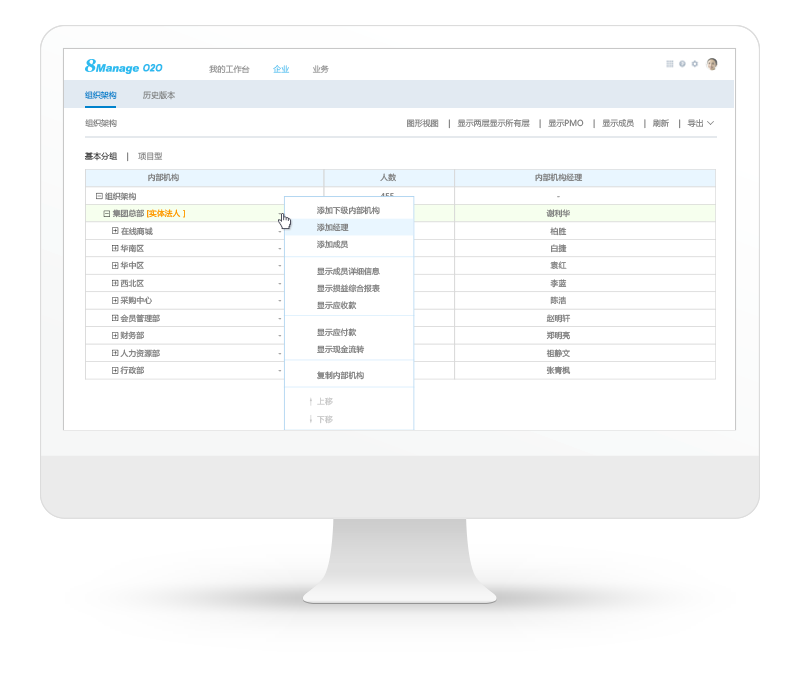Select 复制内部机构 in the context menu

tap(340, 375)
